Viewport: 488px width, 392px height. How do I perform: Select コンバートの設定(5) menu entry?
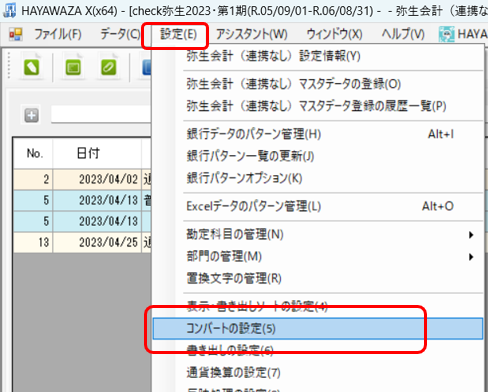318,329
